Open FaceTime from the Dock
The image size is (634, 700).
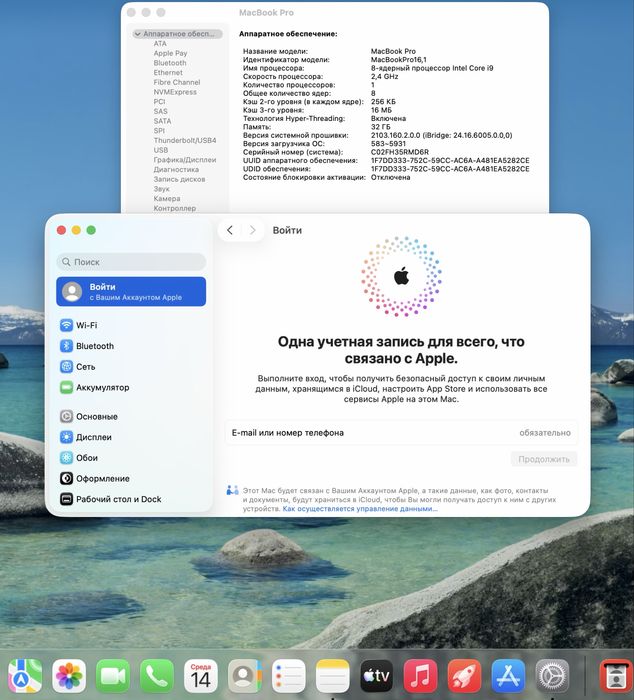[113, 676]
